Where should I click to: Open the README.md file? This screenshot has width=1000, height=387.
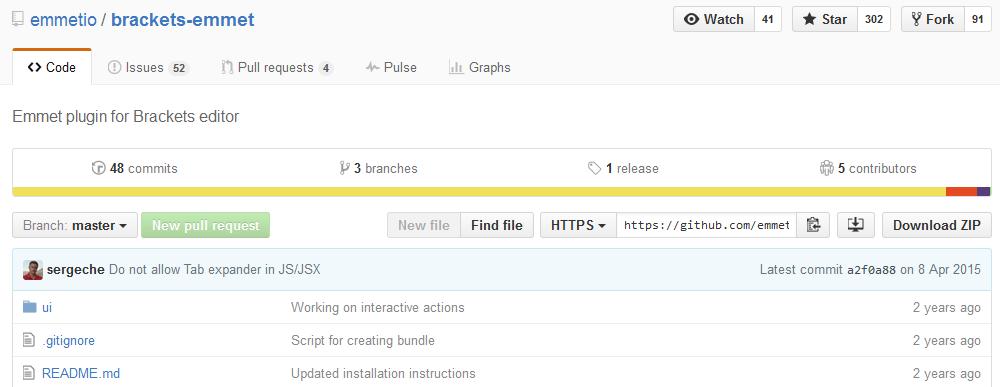pos(81,373)
